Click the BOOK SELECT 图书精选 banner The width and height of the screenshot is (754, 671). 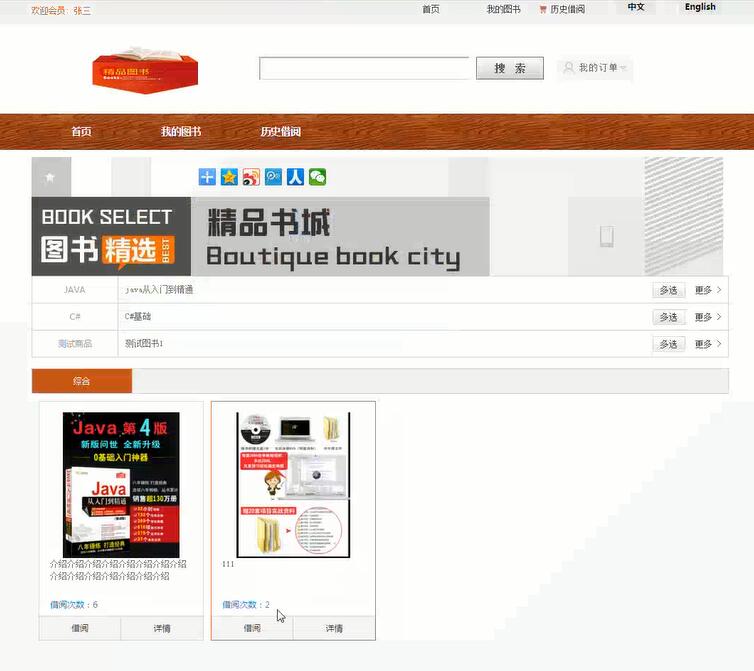tap(111, 236)
